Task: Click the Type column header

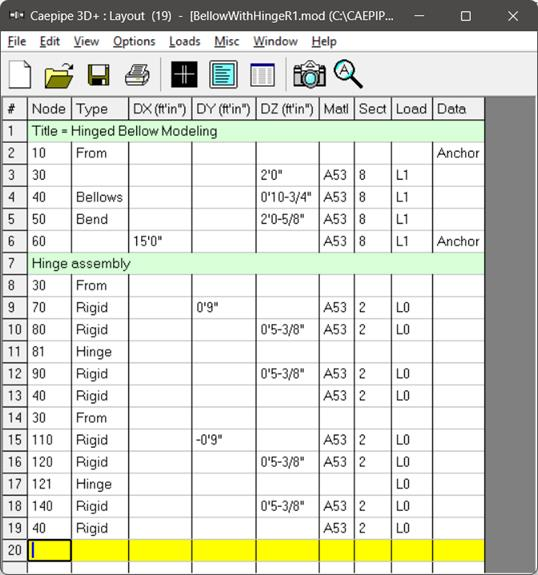Action: coord(100,109)
